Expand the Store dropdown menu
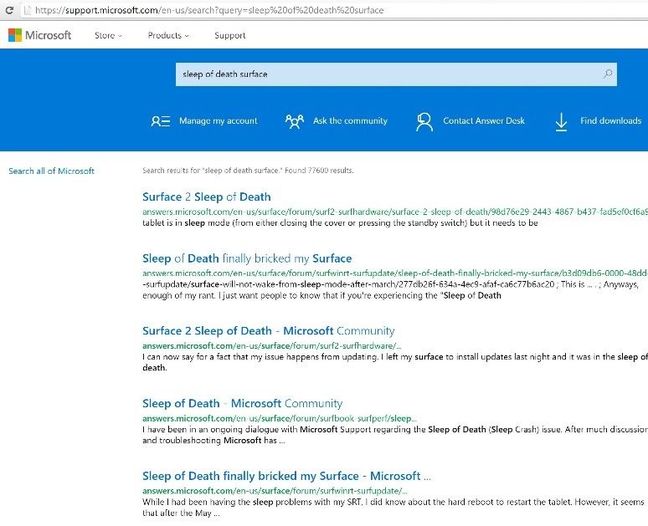The image size is (648, 526). tap(108, 36)
